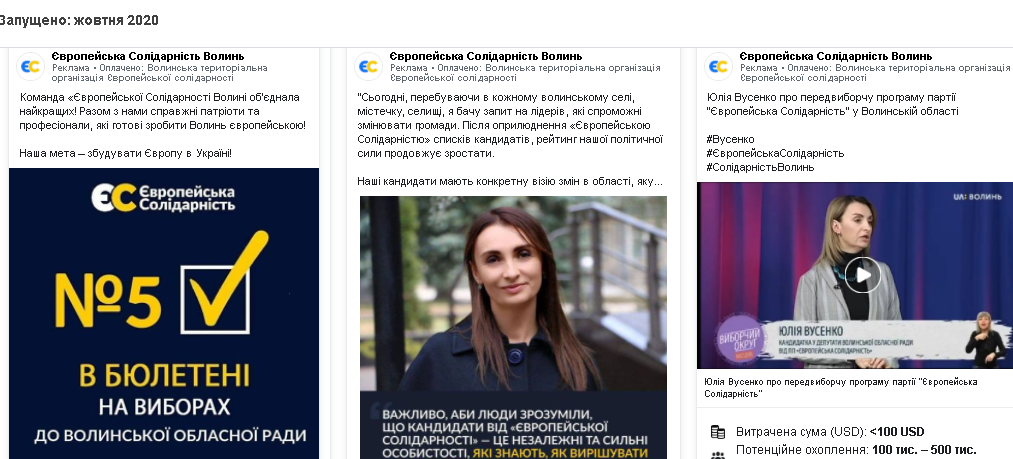Click the ЄС avatar of the first ad
The image size is (1013, 459).
[30, 66]
